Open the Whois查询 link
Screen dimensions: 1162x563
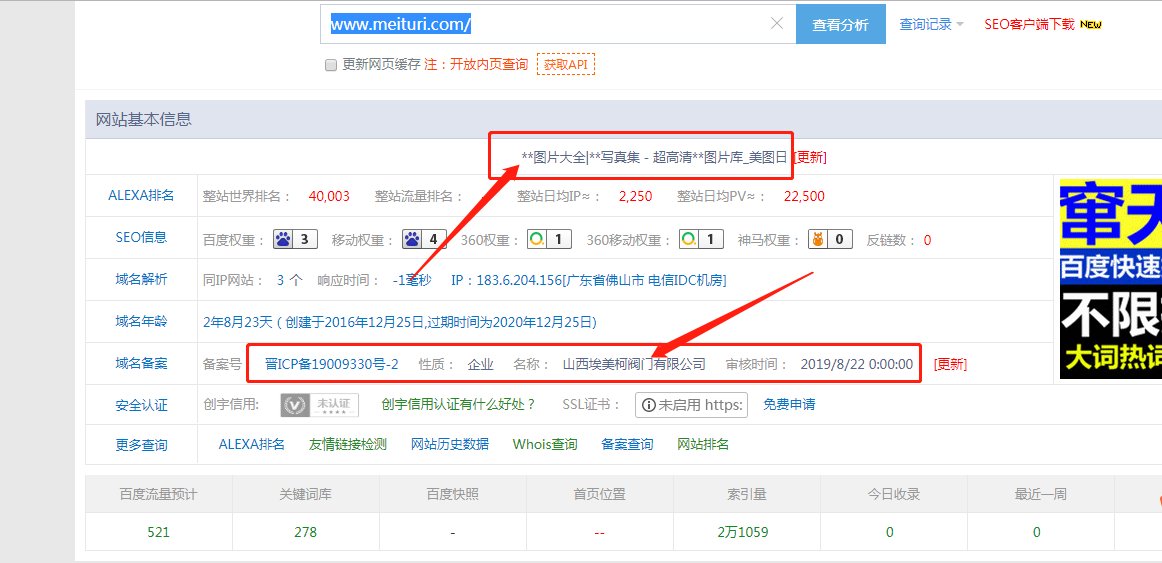pyautogui.click(x=545, y=444)
